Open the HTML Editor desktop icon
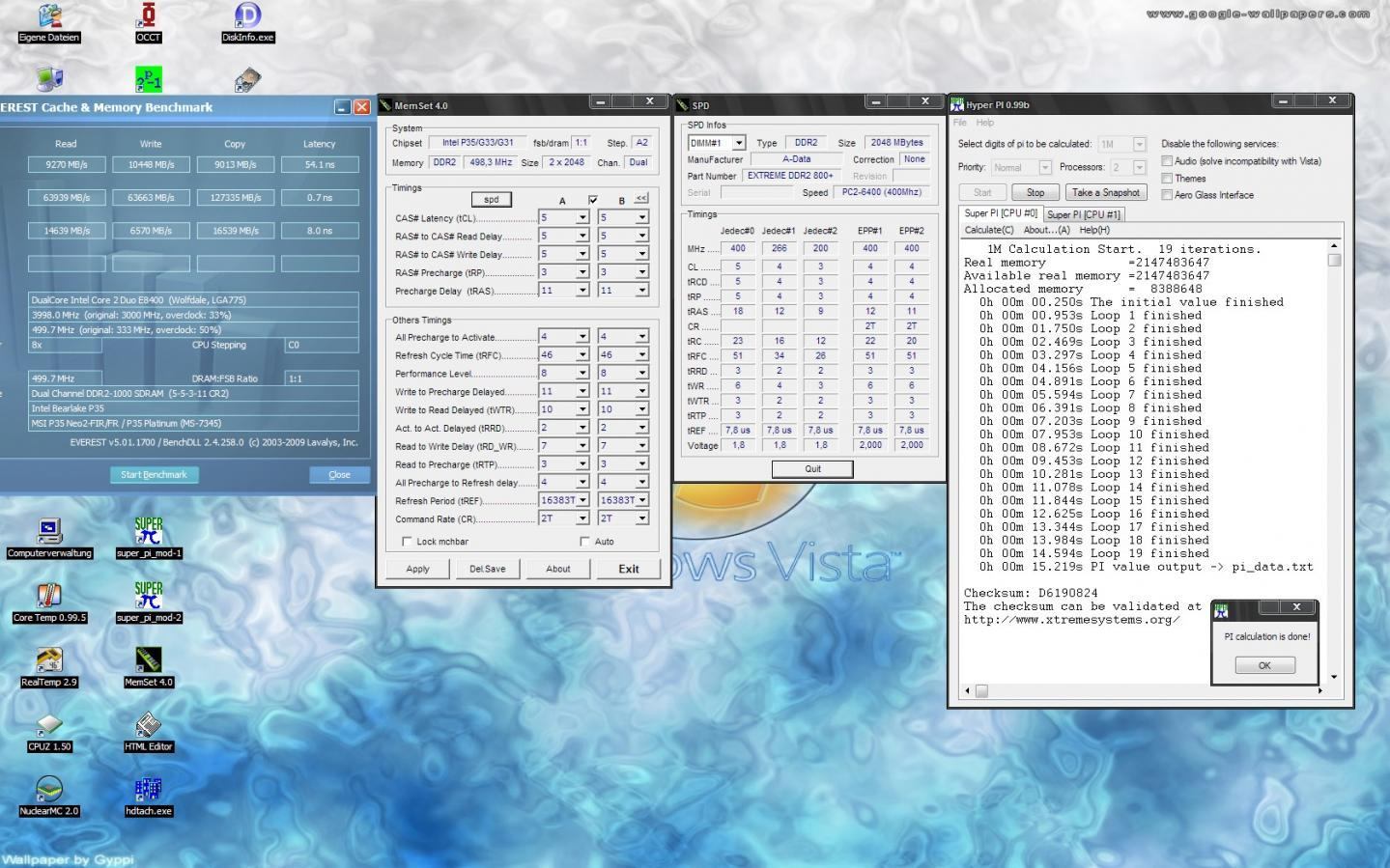 [149, 732]
